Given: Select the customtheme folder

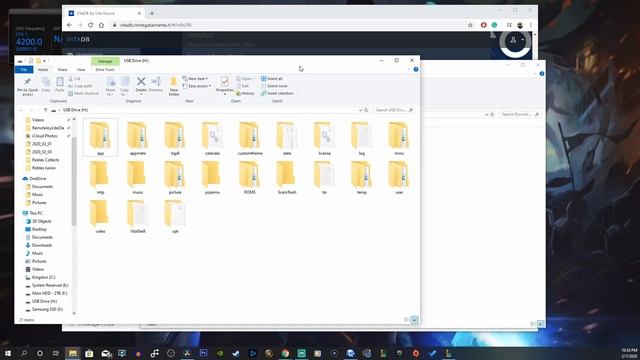Looking at the screenshot, I should (250, 138).
